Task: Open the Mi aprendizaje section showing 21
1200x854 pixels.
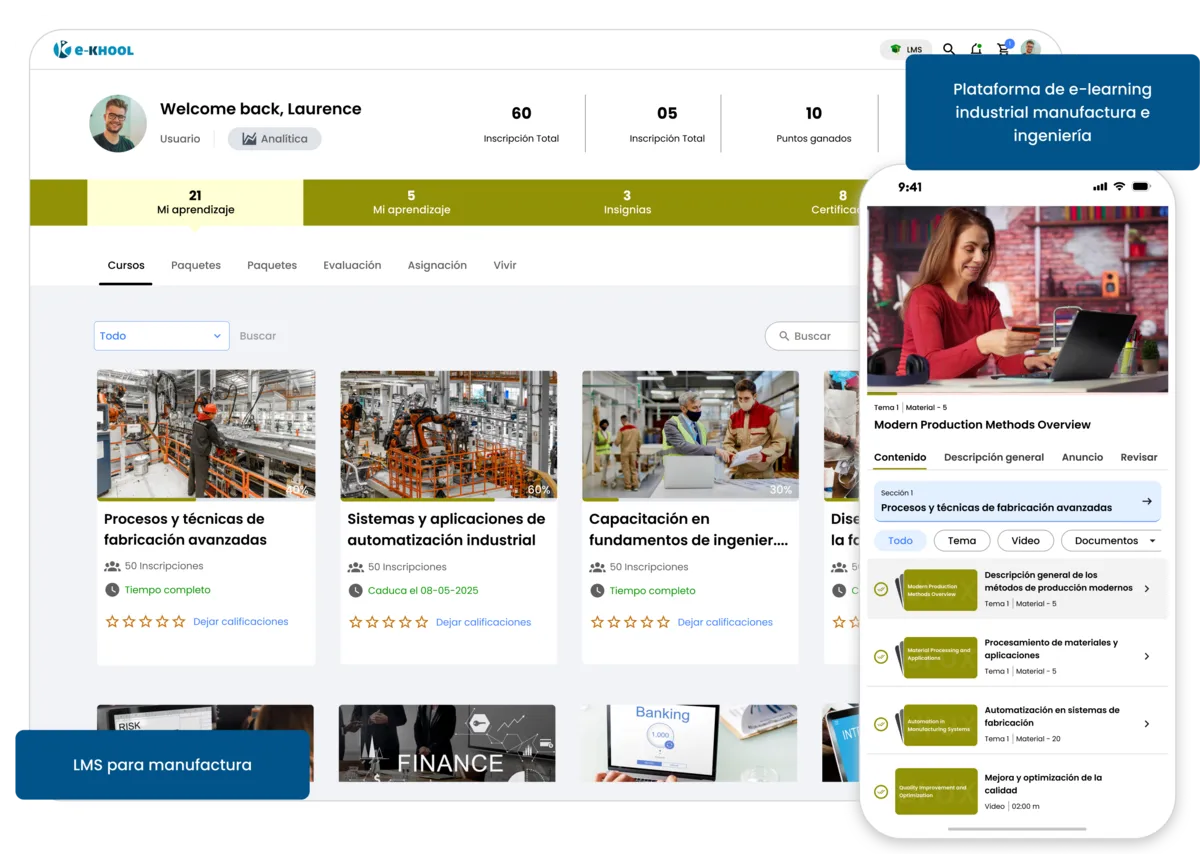Action: [194, 202]
